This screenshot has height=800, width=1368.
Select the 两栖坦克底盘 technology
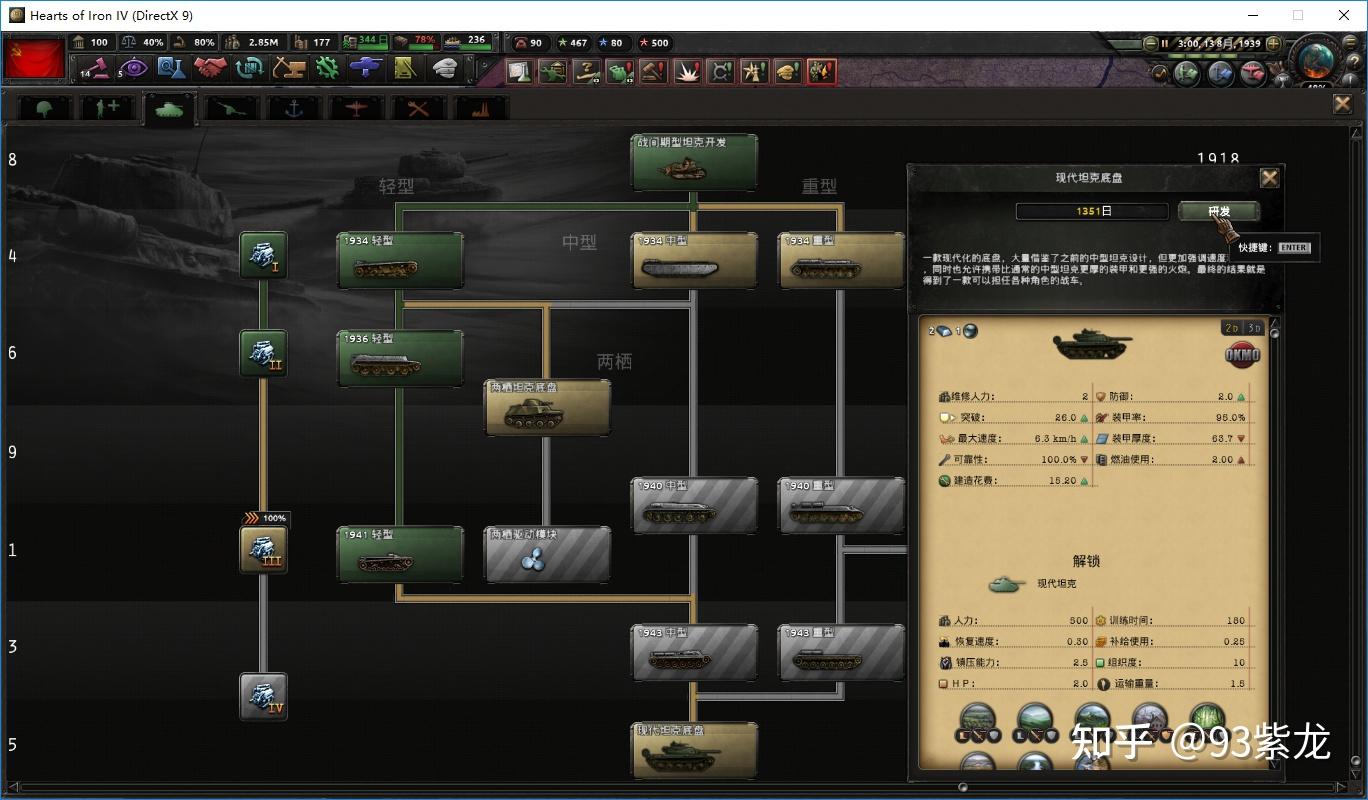(x=547, y=408)
